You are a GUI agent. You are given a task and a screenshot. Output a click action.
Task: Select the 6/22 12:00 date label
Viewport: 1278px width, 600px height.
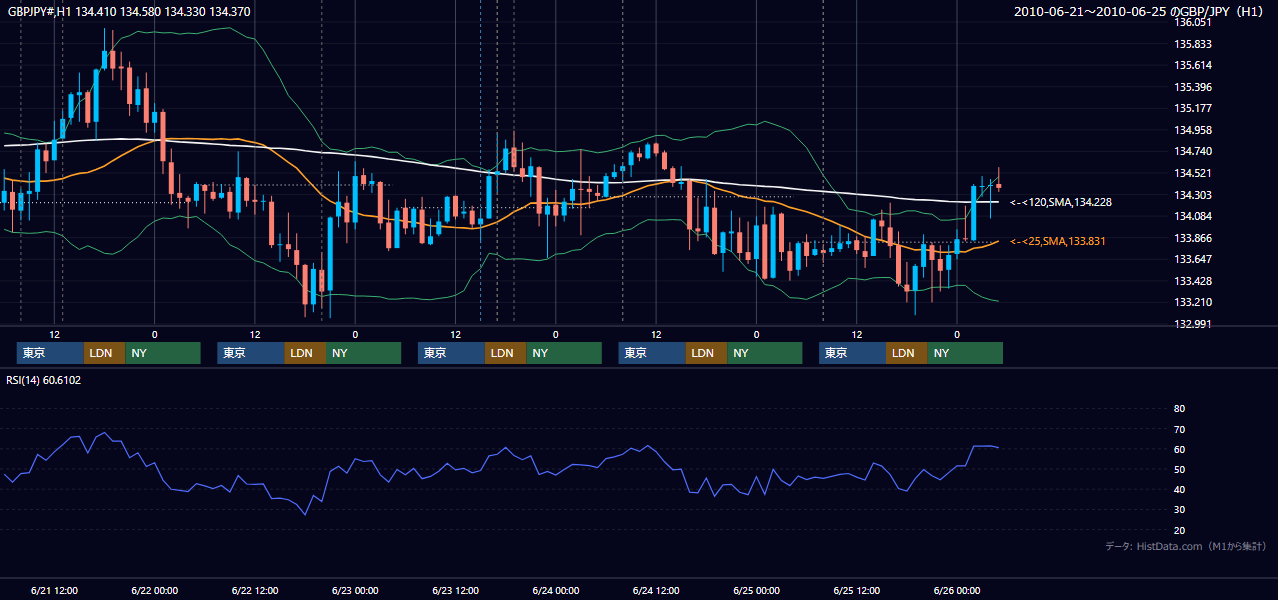pyautogui.click(x=255, y=590)
